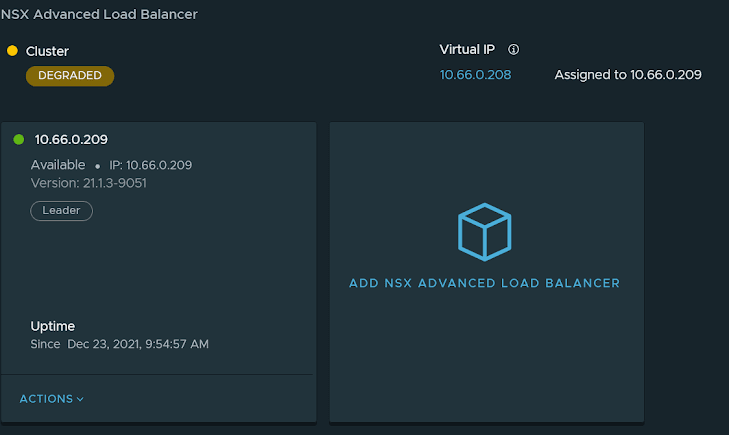The image size is (729, 435).
Task: Select the 10.66.0.209 node title
Action: (71, 139)
